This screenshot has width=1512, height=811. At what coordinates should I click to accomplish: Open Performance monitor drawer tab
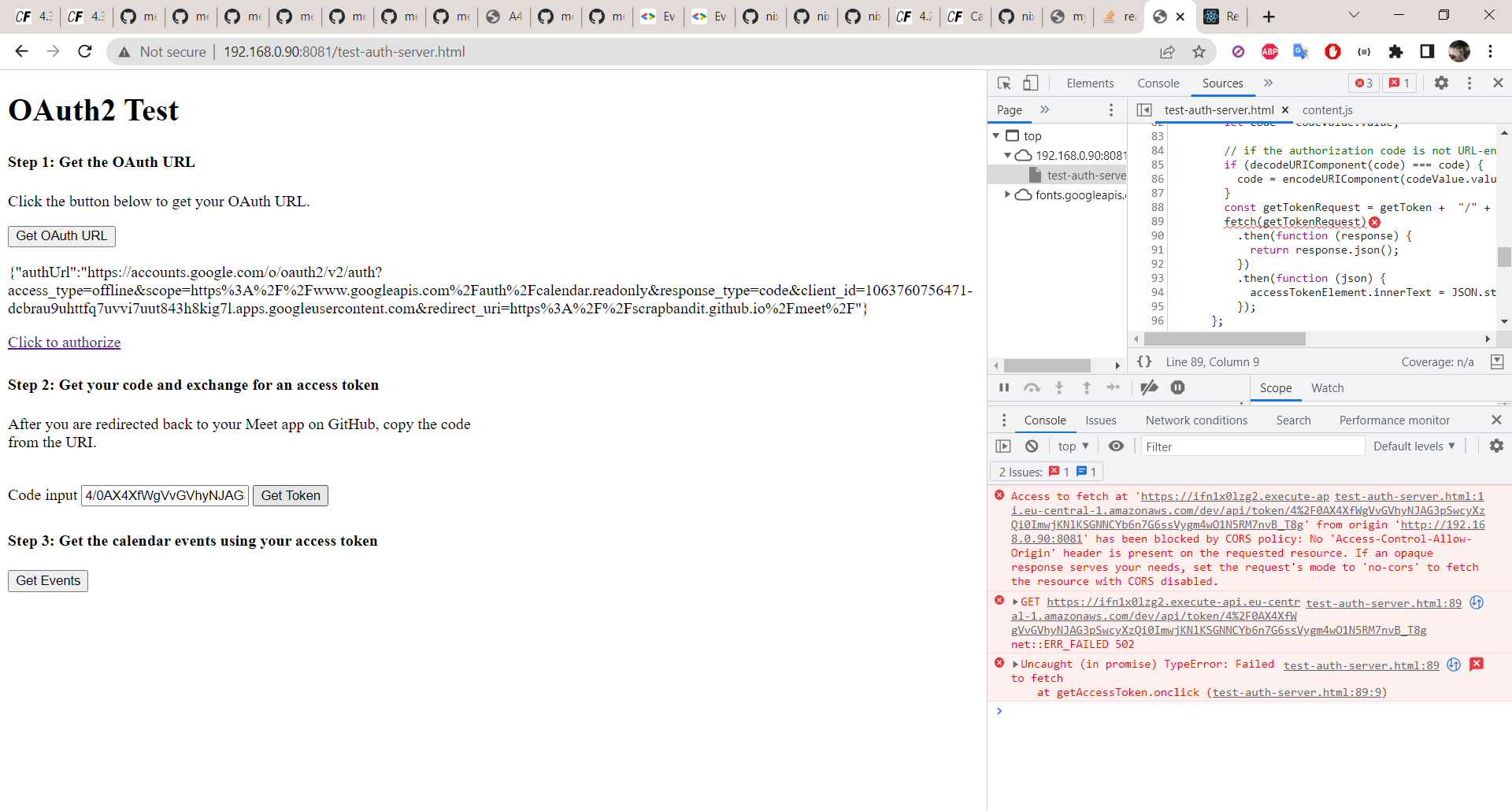(x=1394, y=420)
